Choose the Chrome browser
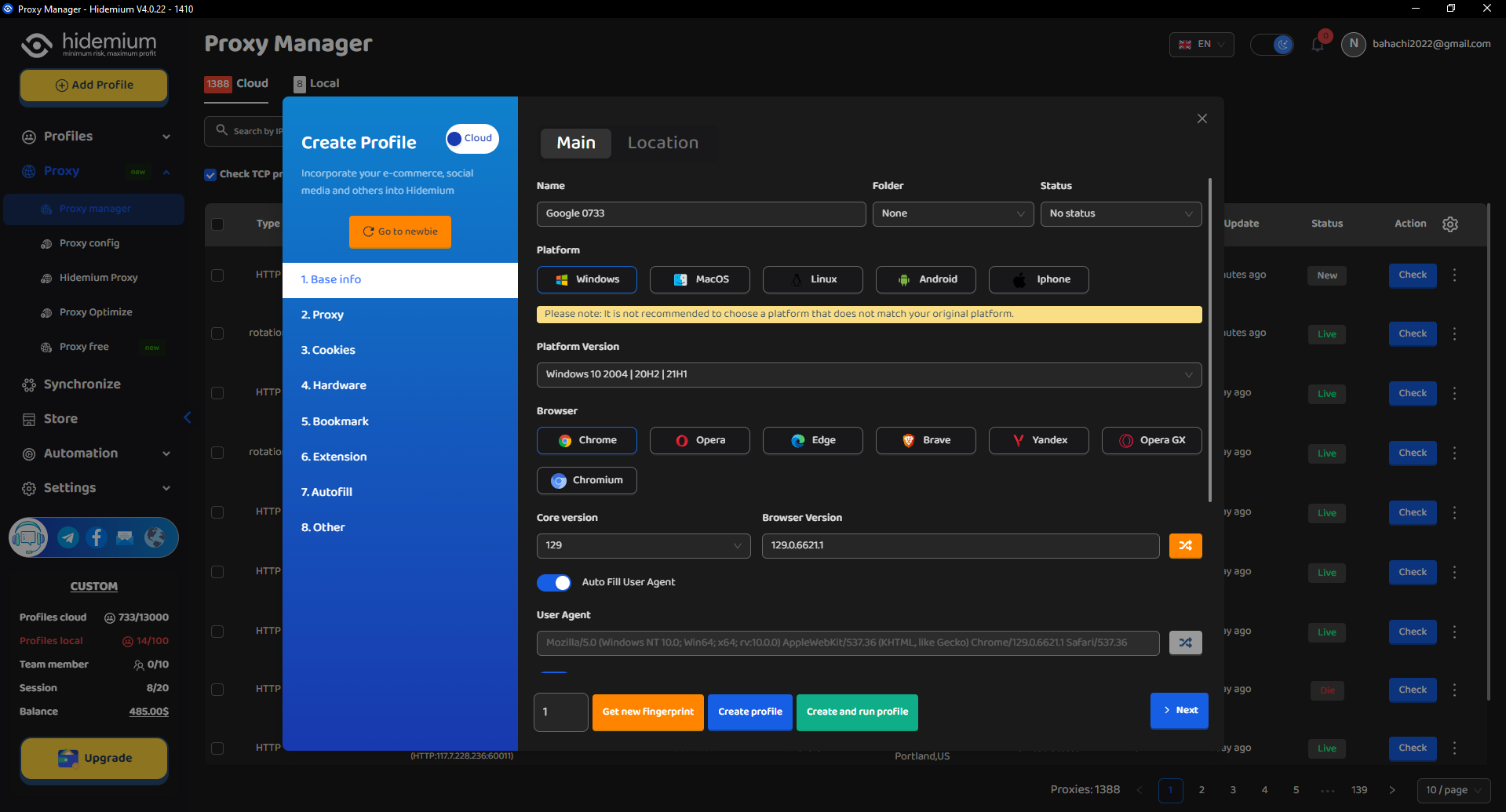This screenshot has width=1506, height=812. [x=587, y=440]
